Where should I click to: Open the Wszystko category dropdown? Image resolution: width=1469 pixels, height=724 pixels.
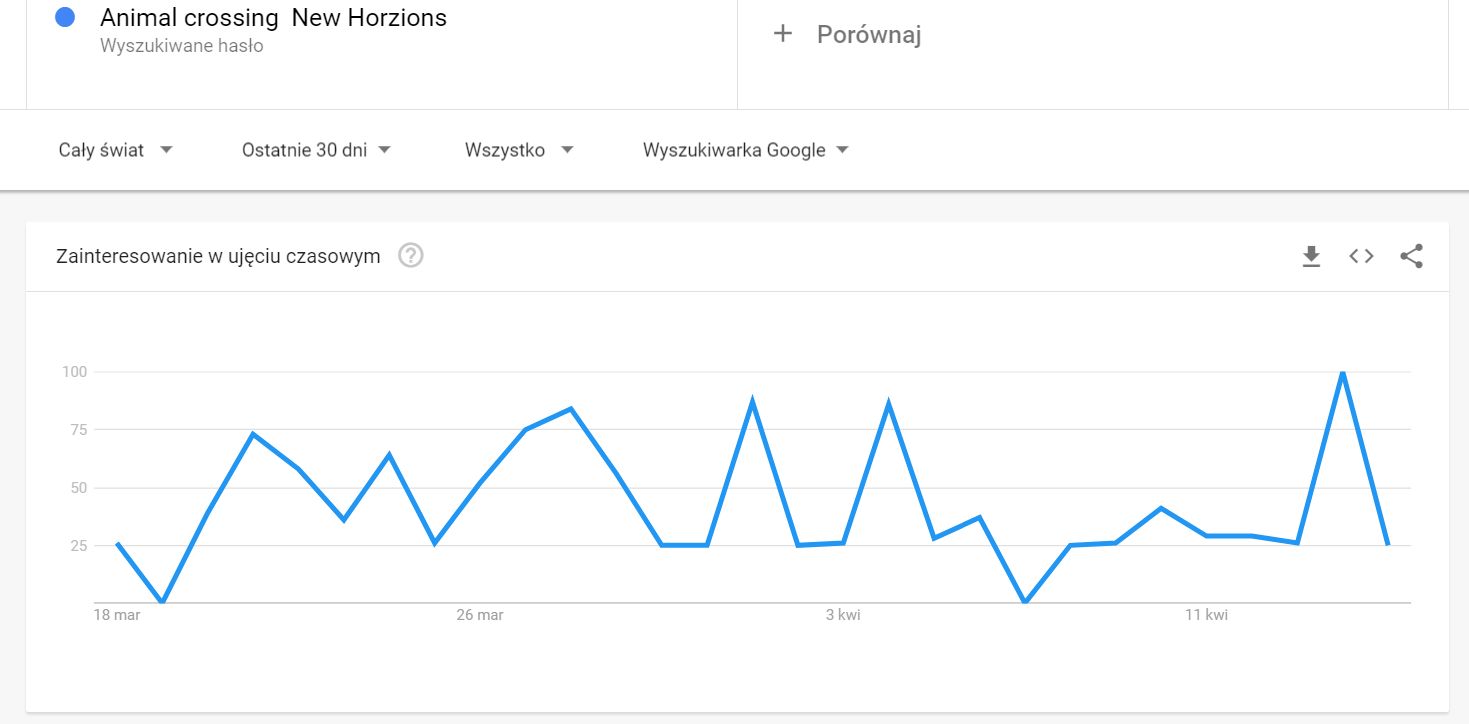[x=519, y=150]
